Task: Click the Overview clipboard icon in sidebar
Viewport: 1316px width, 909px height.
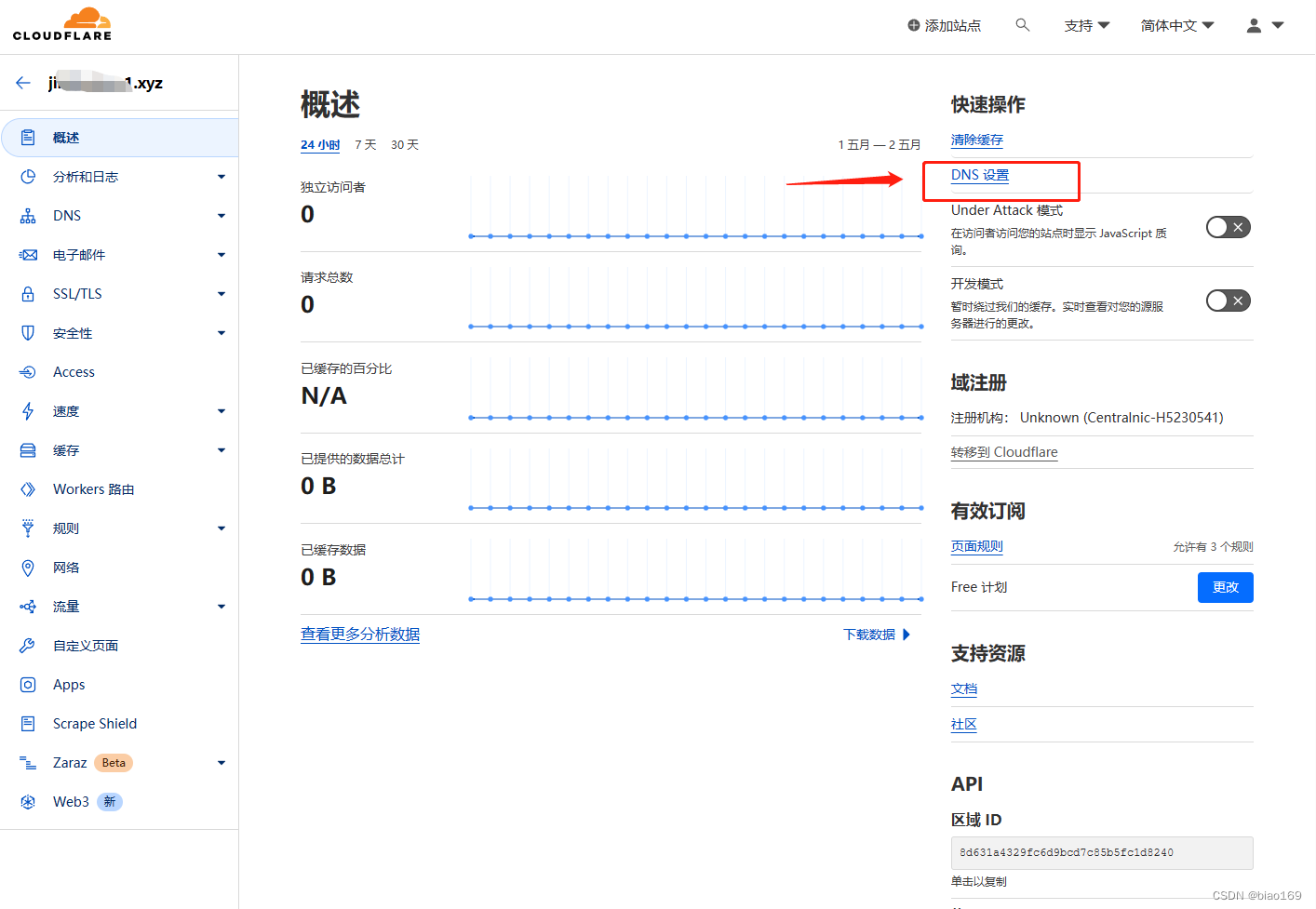Action: pyautogui.click(x=28, y=138)
